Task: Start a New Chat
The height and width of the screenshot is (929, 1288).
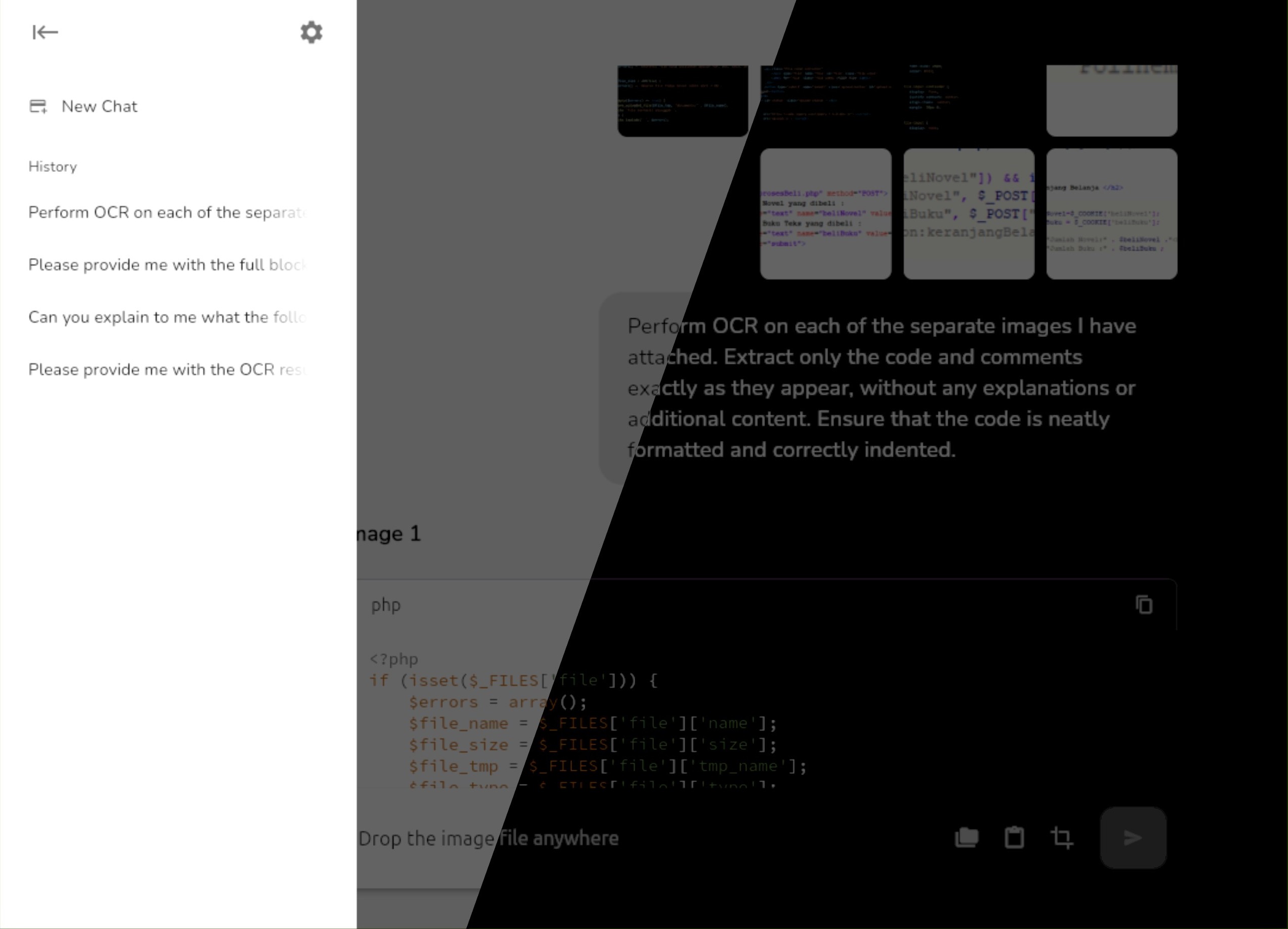Action: coord(99,106)
